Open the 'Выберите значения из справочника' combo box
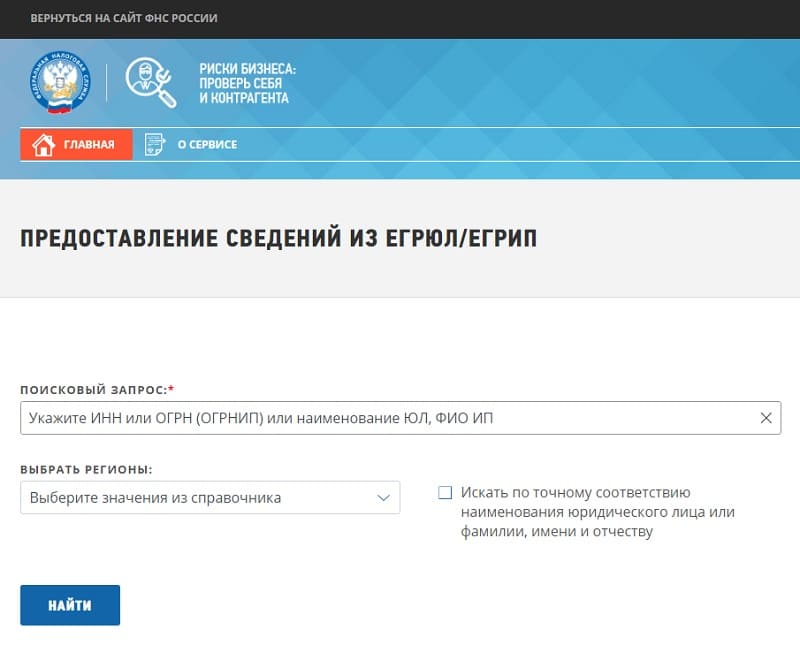Viewport: 800px width, 660px height. (x=200, y=498)
